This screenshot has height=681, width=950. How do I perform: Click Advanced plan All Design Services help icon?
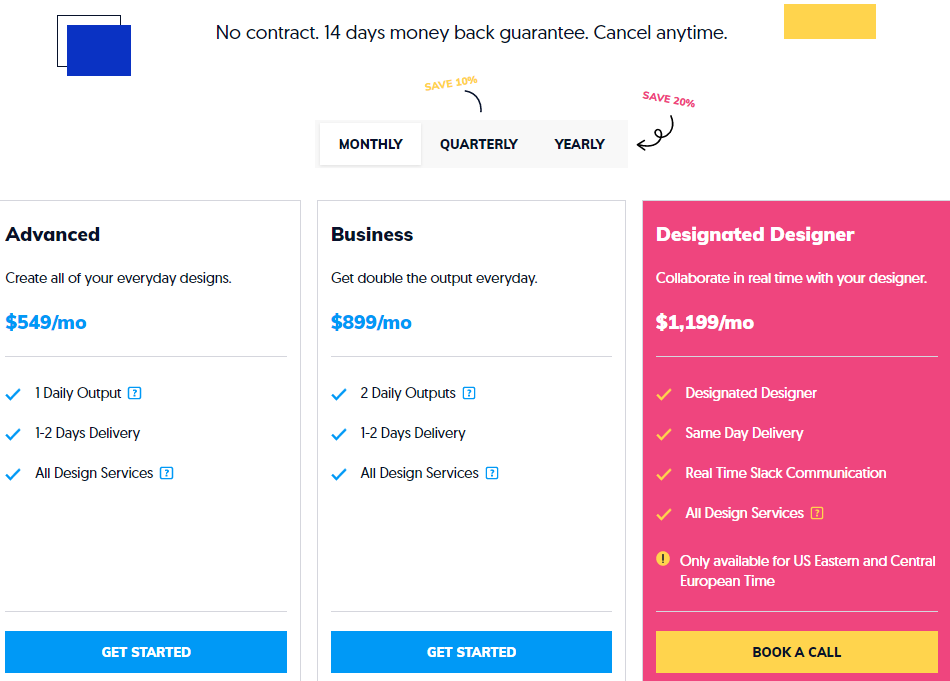pos(167,473)
